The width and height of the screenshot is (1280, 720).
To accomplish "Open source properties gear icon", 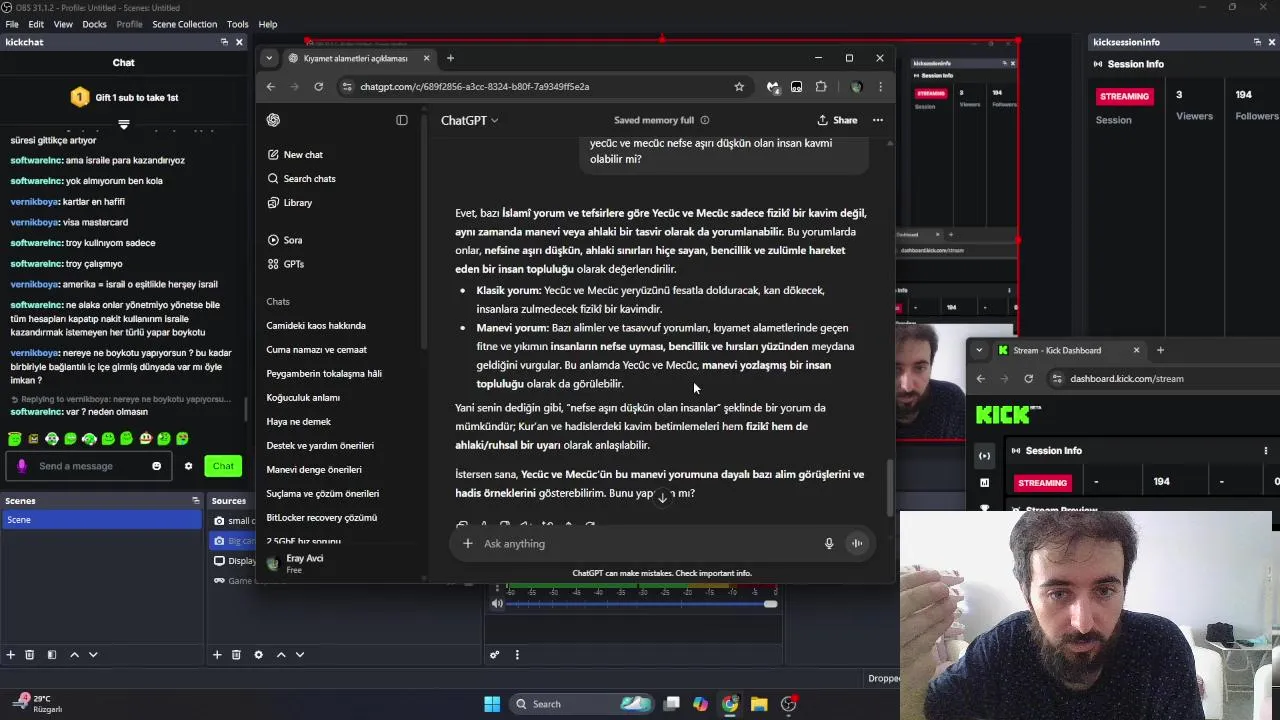I will pyautogui.click(x=258, y=655).
